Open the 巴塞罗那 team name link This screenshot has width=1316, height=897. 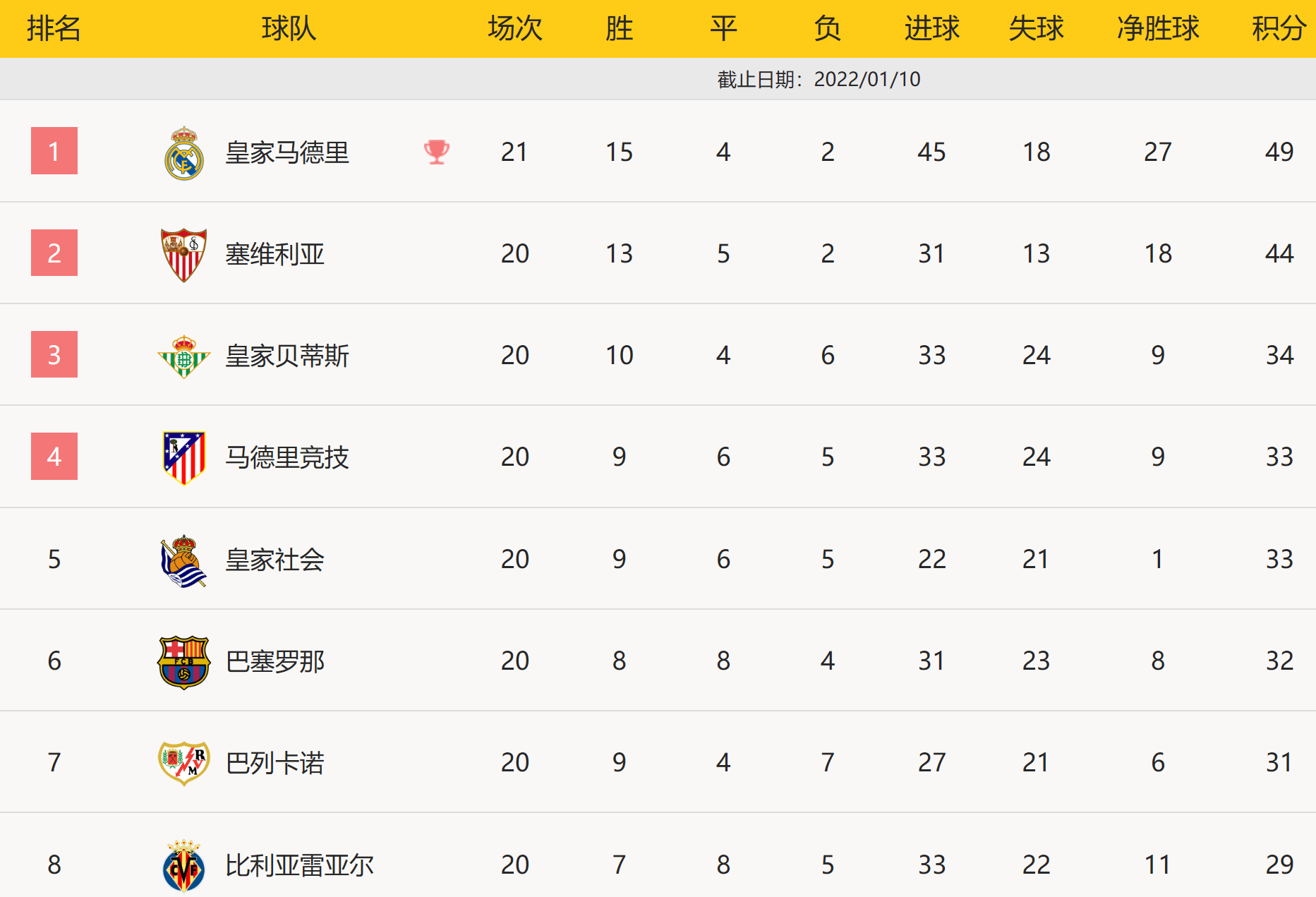275,662
